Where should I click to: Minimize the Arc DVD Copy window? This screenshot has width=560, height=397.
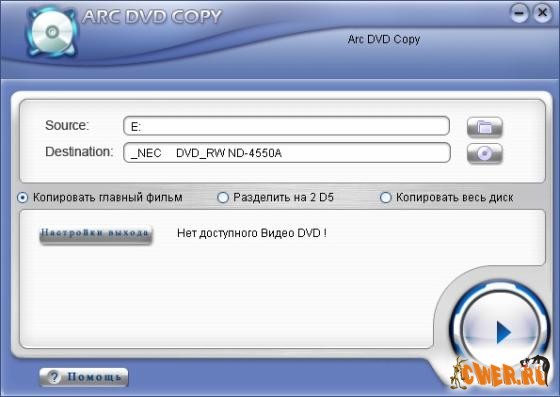coord(519,14)
